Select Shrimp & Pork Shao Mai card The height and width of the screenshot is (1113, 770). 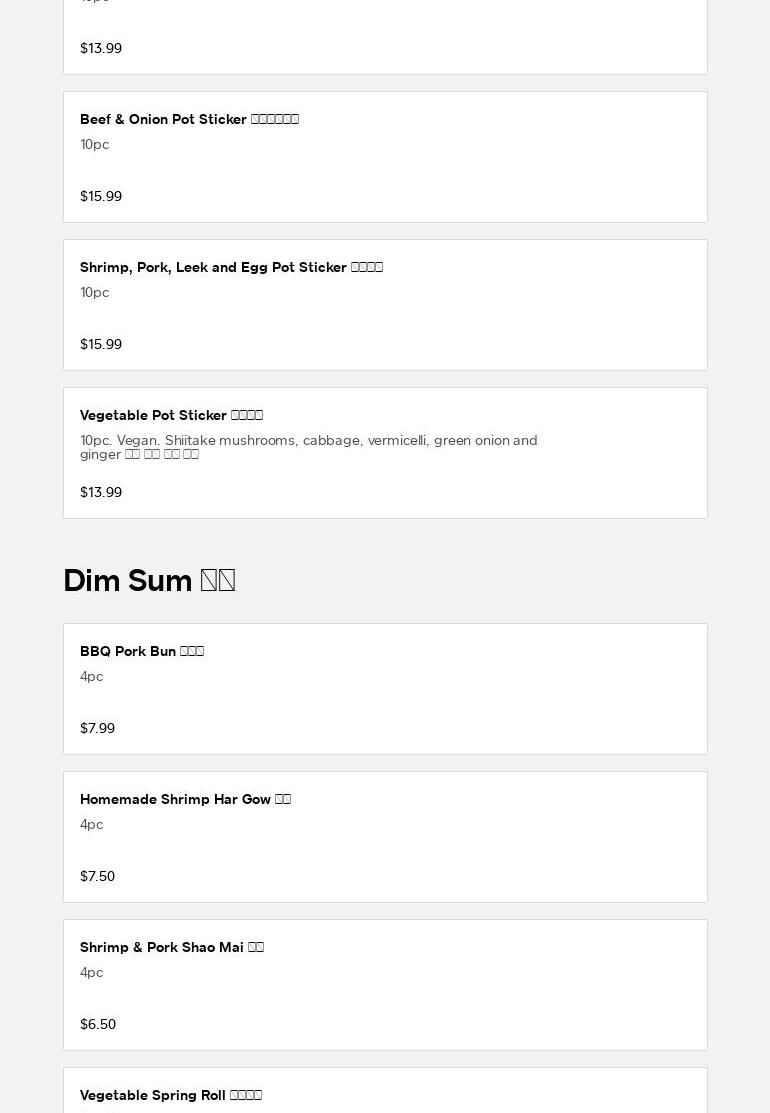(x=385, y=985)
